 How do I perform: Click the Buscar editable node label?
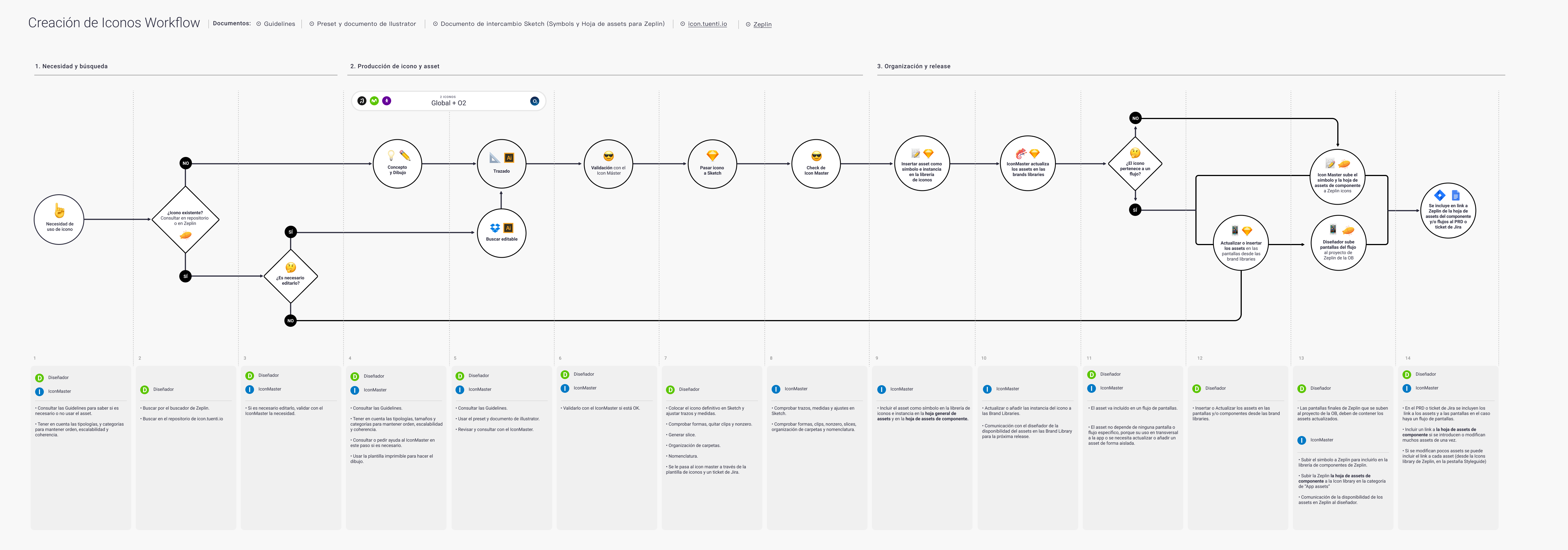(x=502, y=239)
